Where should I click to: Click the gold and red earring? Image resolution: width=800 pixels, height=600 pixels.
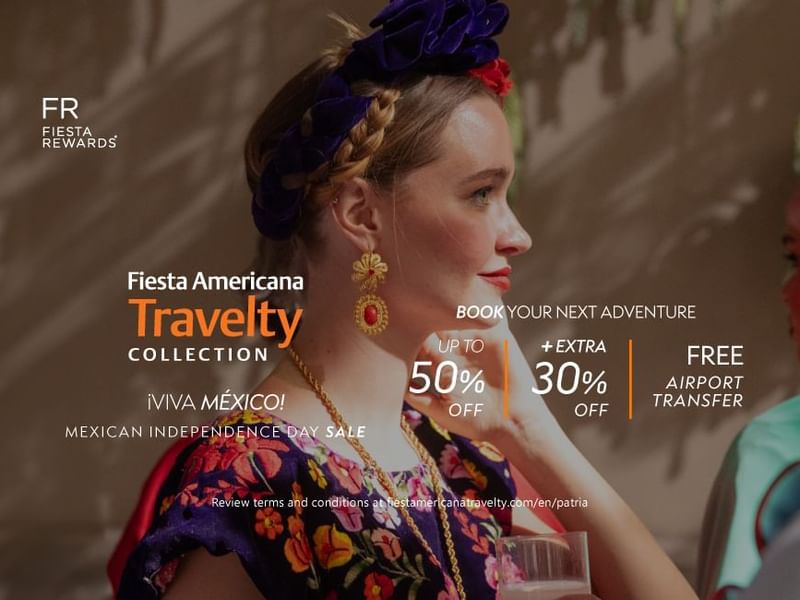(370, 293)
